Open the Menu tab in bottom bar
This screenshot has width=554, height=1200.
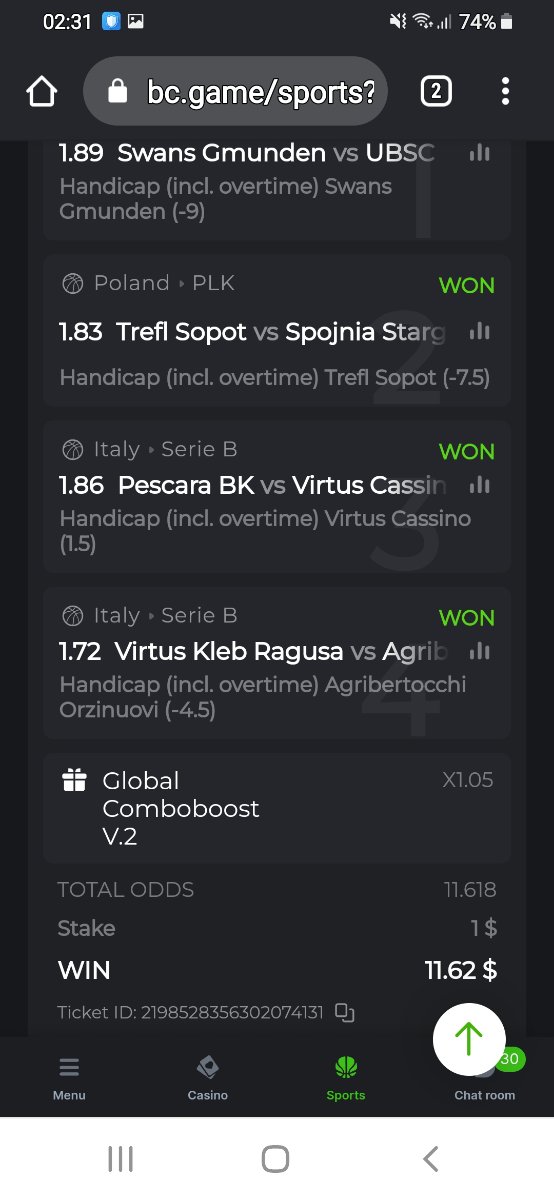[x=69, y=1078]
